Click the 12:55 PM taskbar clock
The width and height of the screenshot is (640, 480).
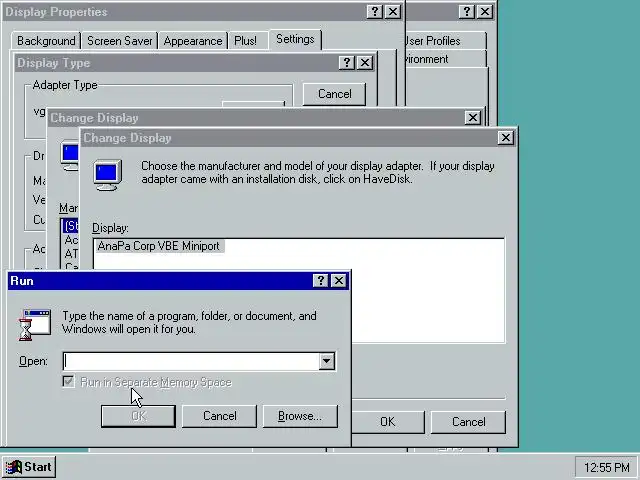[x=607, y=467]
